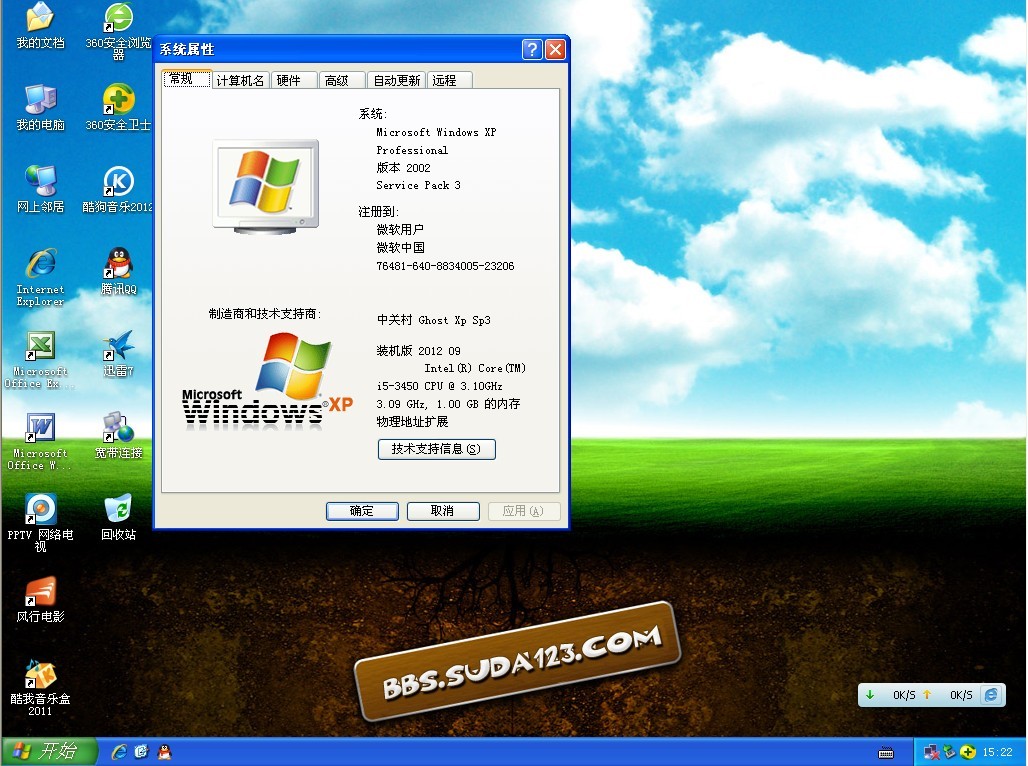
Task: Open the 我的文档 desktop icon
Action: (x=40, y=26)
